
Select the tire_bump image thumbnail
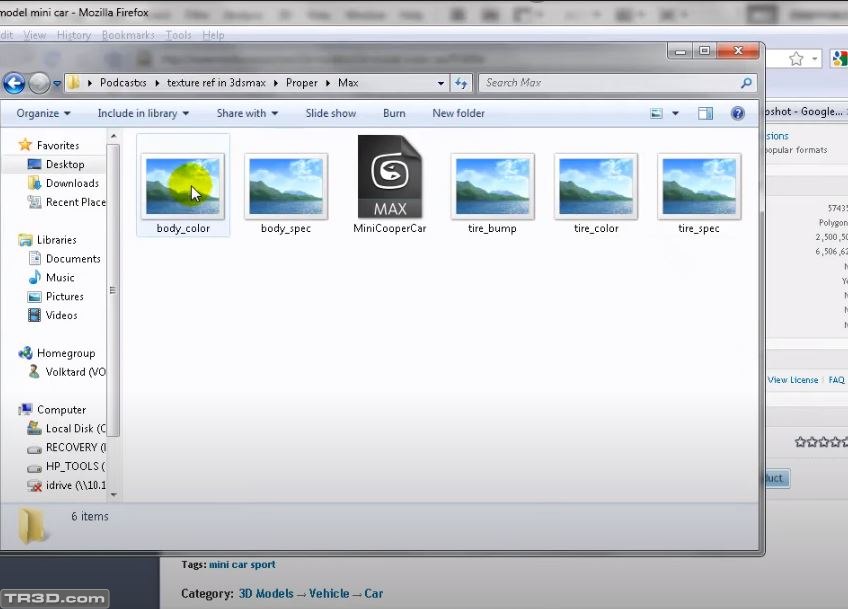(492, 186)
